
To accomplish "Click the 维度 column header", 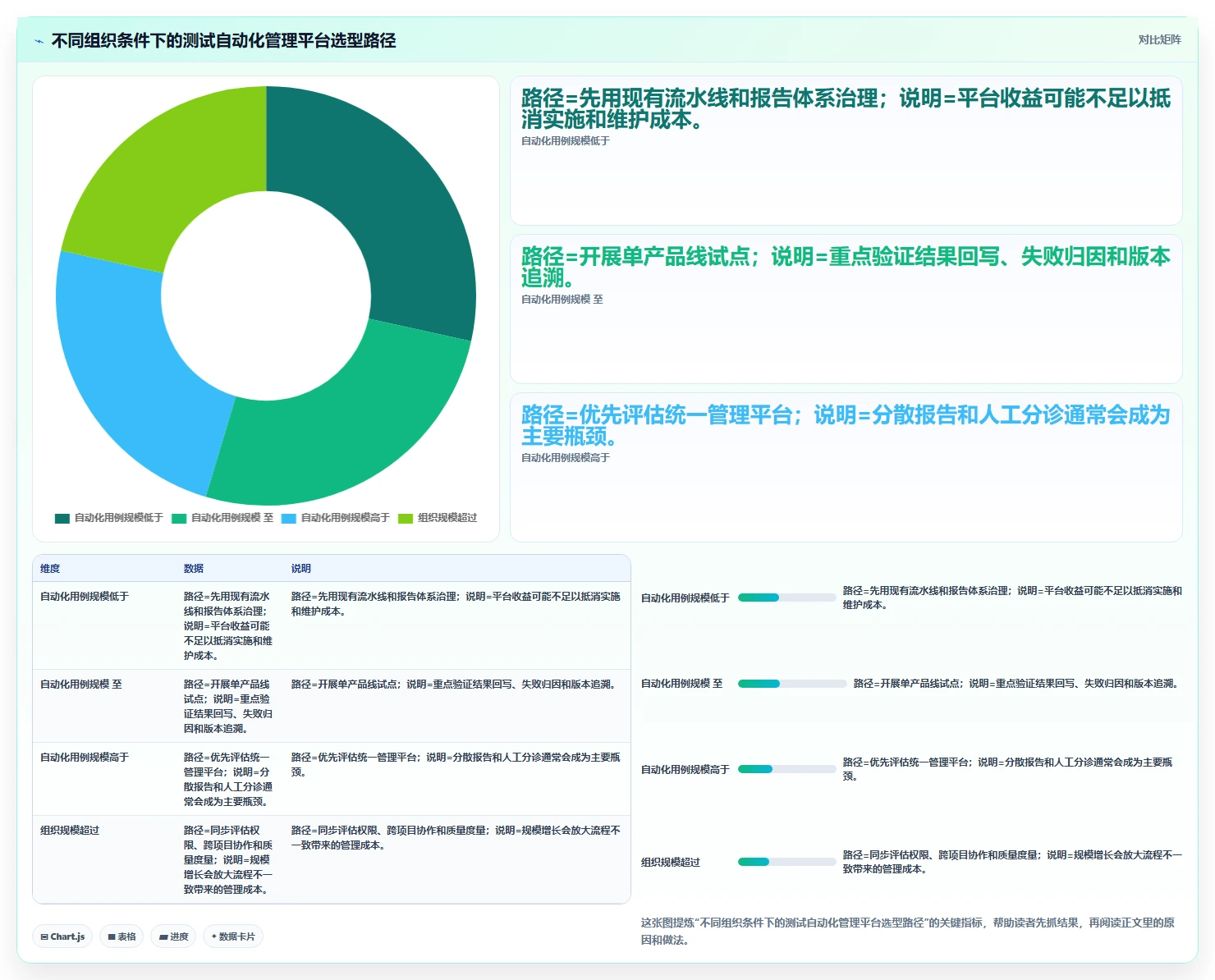I will click(x=50, y=568).
